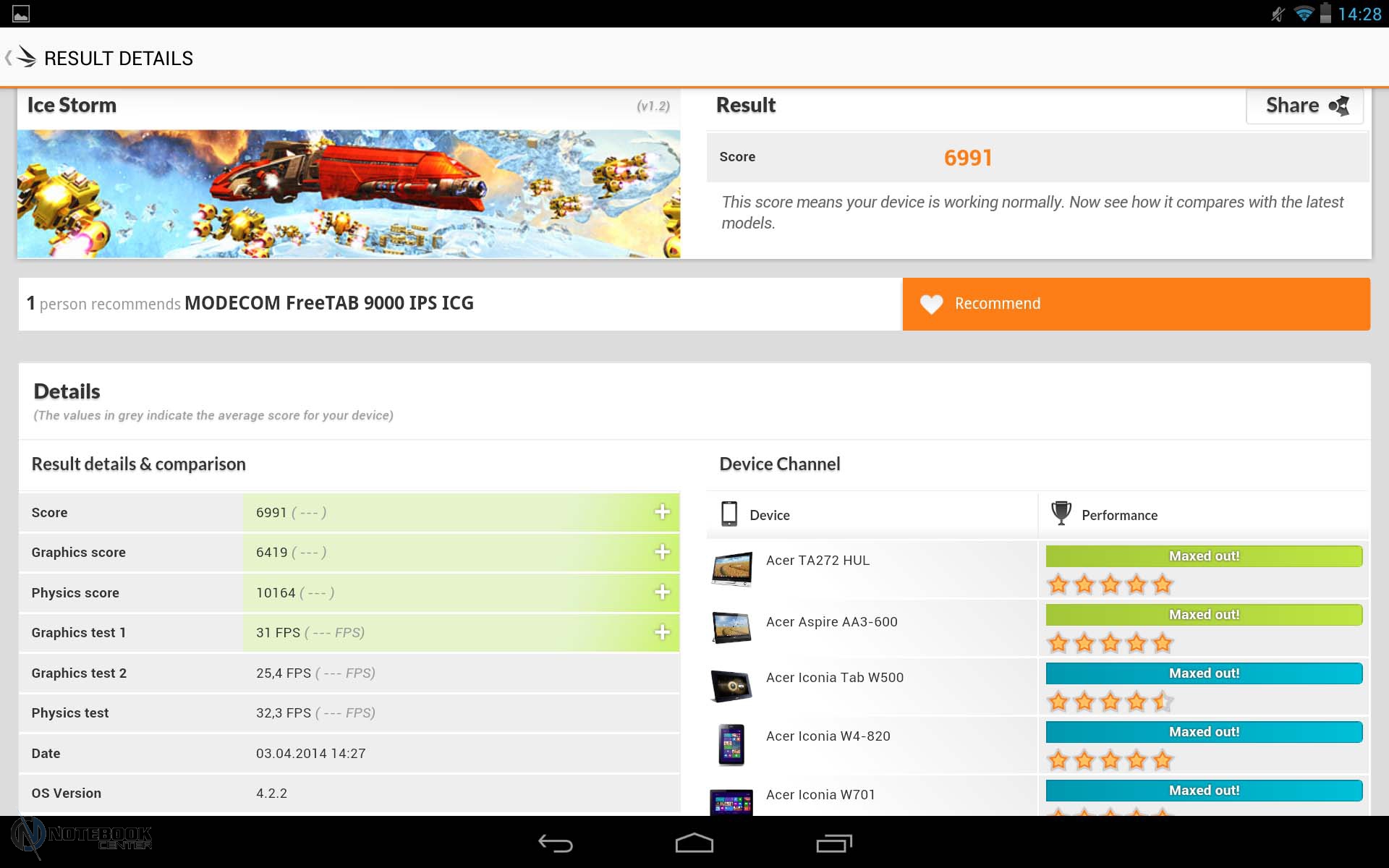
Task: Tap the 3DMark back arrow logo
Action: pos(25,57)
